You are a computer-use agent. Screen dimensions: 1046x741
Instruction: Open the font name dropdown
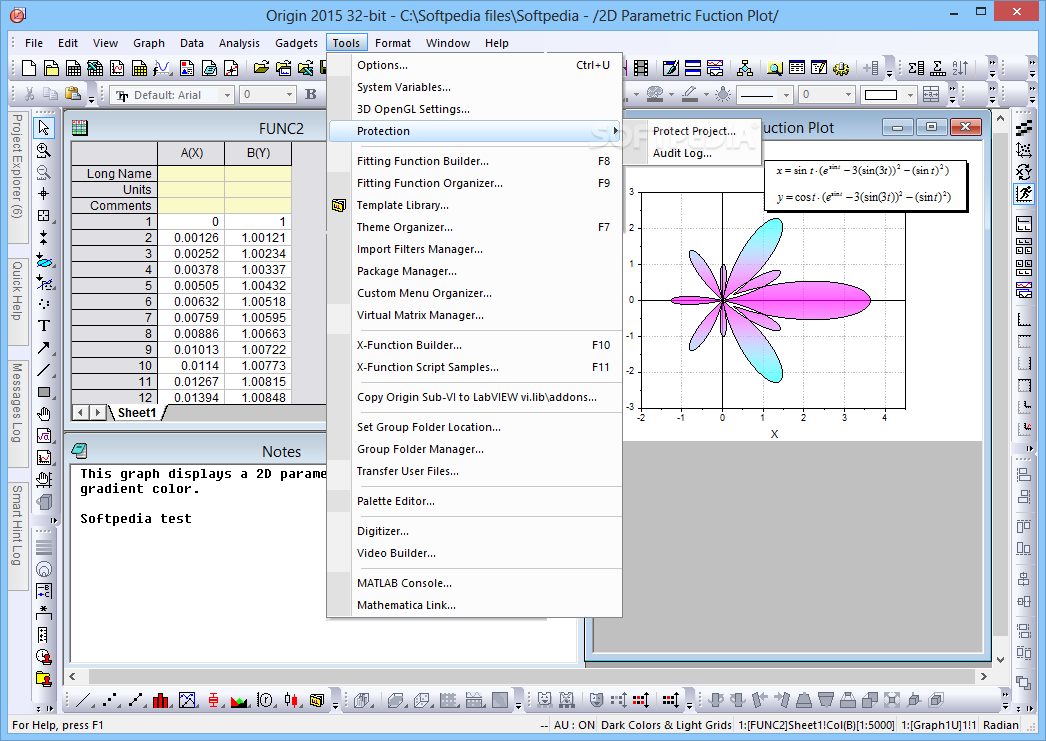227,95
